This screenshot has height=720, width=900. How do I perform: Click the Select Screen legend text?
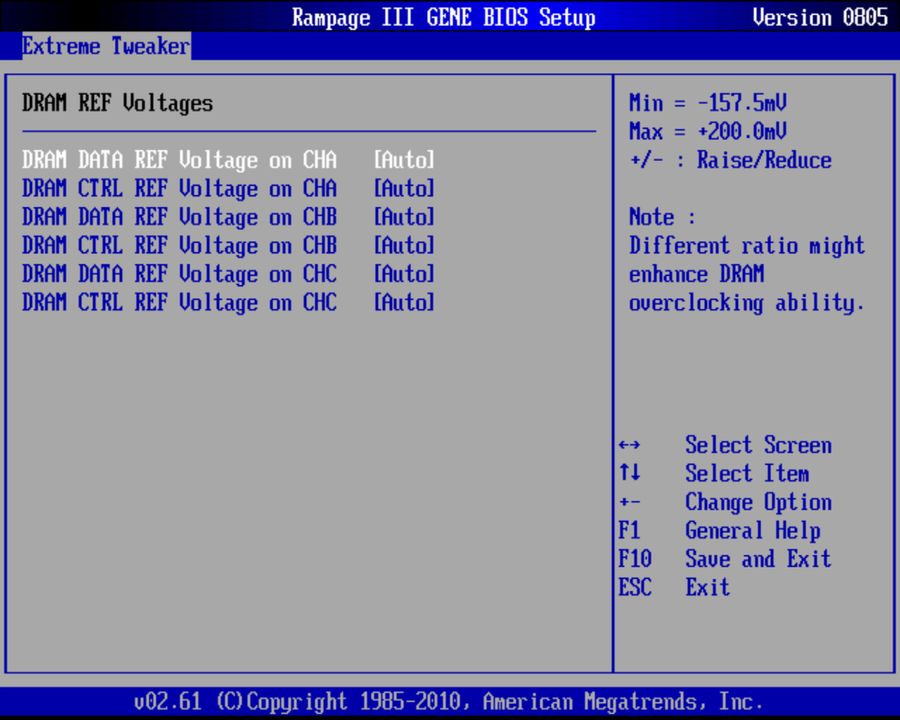point(758,445)
